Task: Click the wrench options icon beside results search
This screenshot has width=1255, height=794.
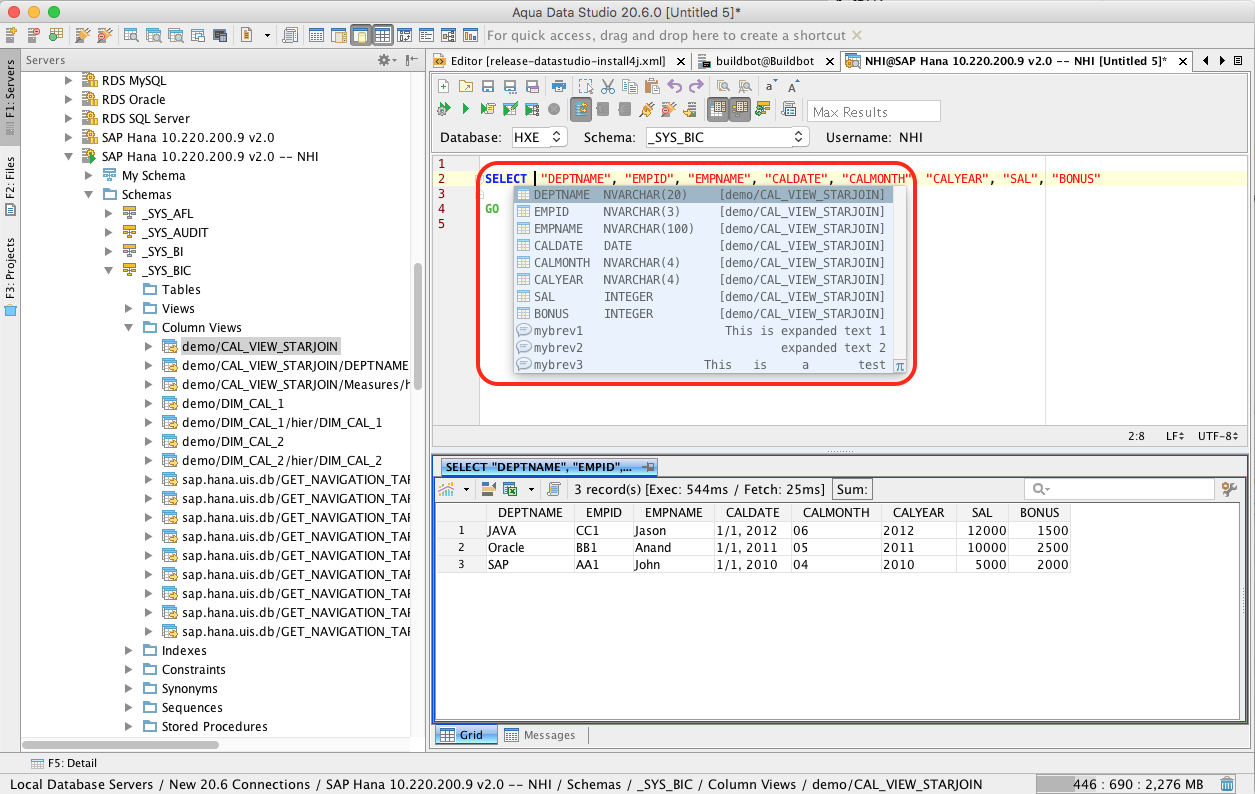Action: coord(1230,489)
